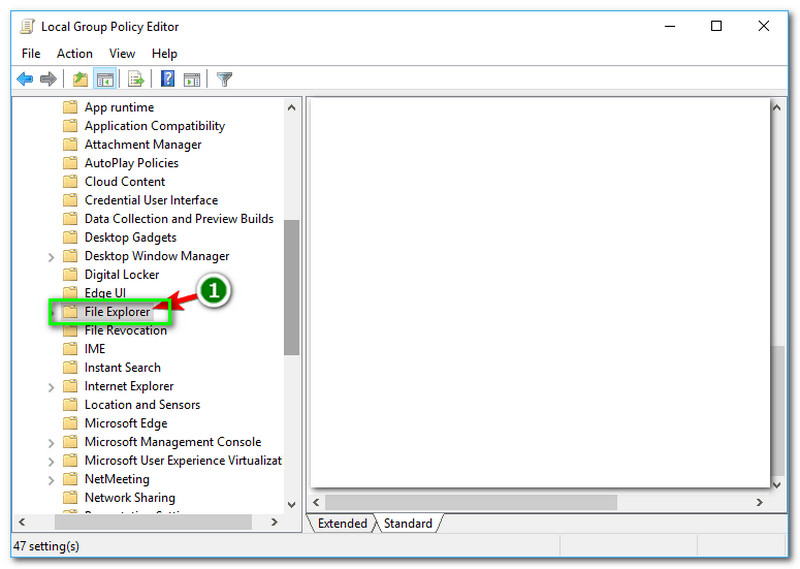Image resolution: width=800 pixels, height=569 pixels.
Task: Toggle Show/Hide Action Pane toolbar icon
Action: tap(192, 79)
